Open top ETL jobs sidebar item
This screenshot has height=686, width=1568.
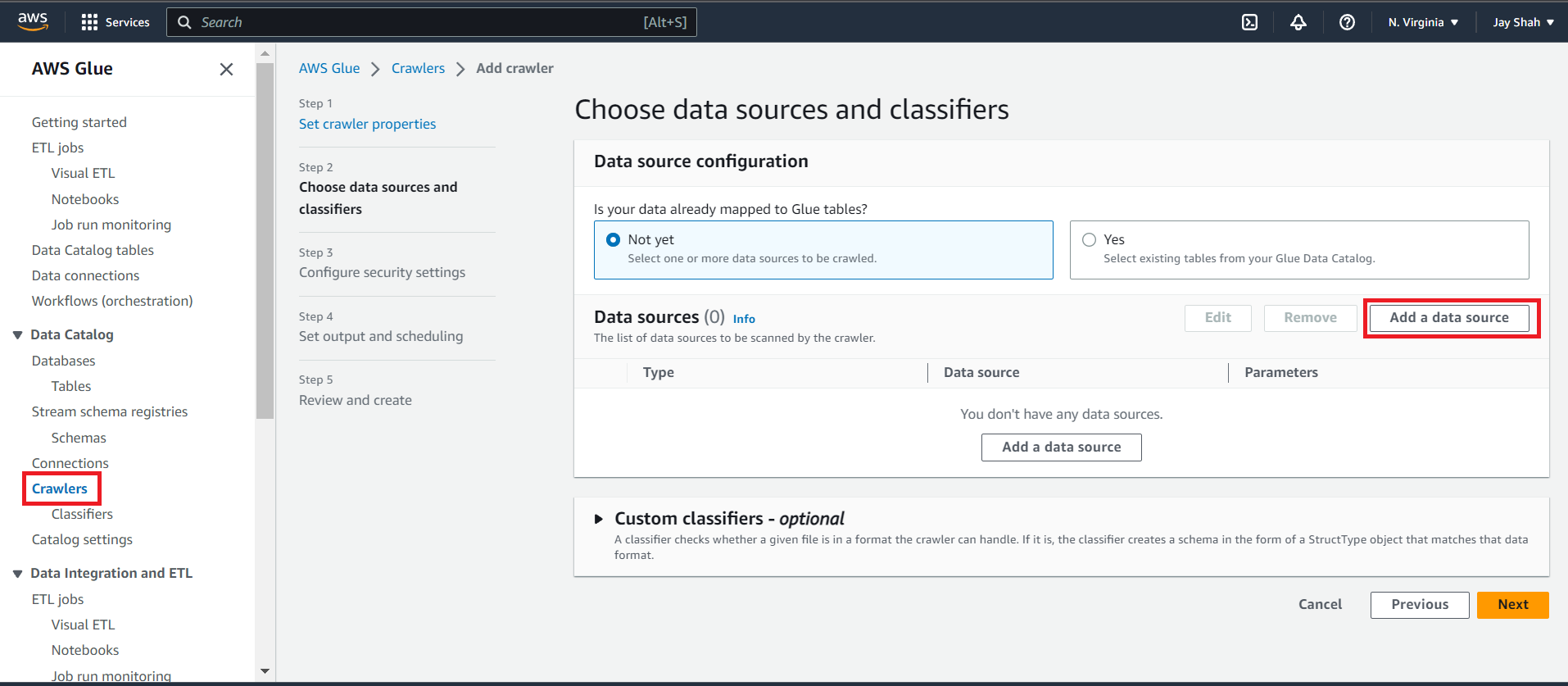58,148
